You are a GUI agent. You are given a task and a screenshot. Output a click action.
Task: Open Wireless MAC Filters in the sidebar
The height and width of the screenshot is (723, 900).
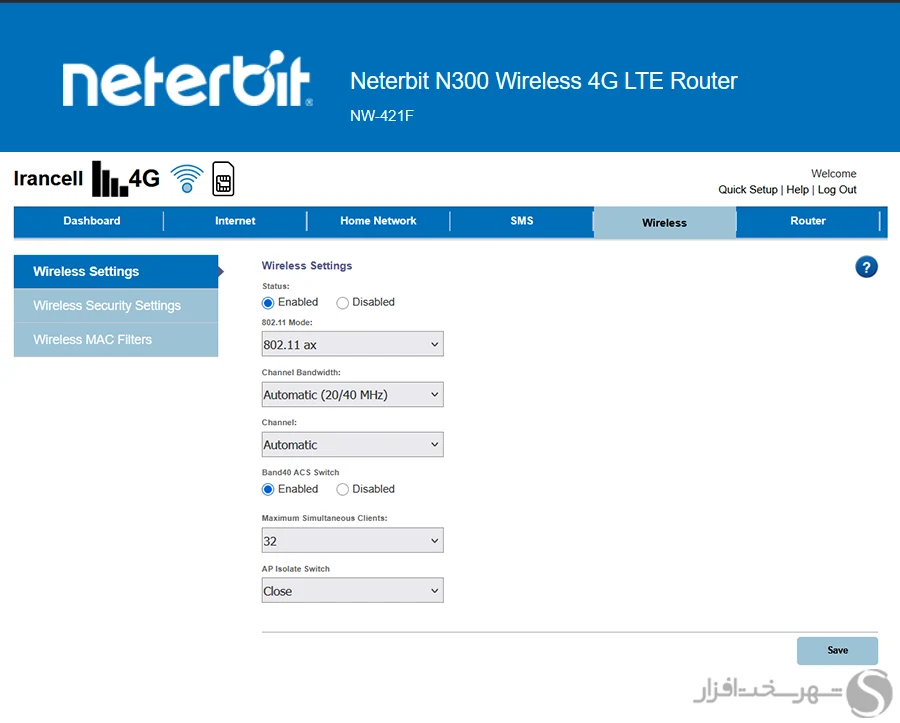pos(116,340)
